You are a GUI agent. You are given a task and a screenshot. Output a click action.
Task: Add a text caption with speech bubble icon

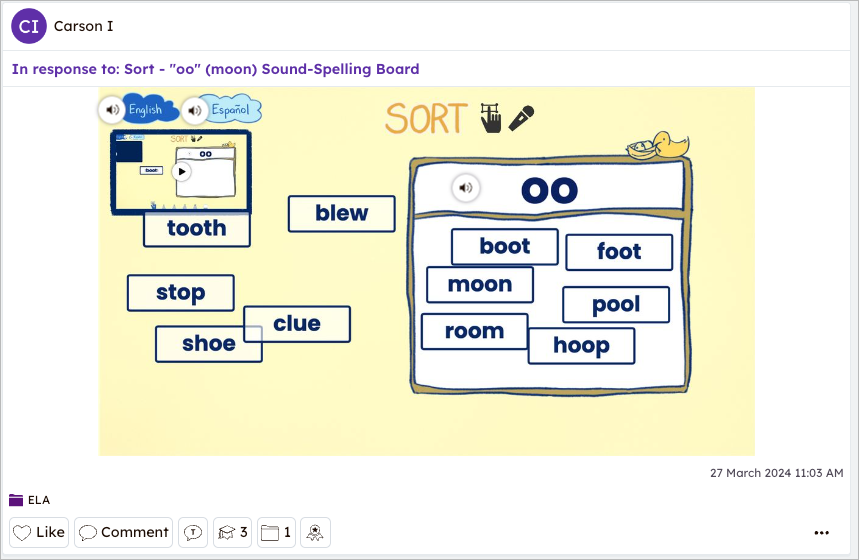coord(193,532)
